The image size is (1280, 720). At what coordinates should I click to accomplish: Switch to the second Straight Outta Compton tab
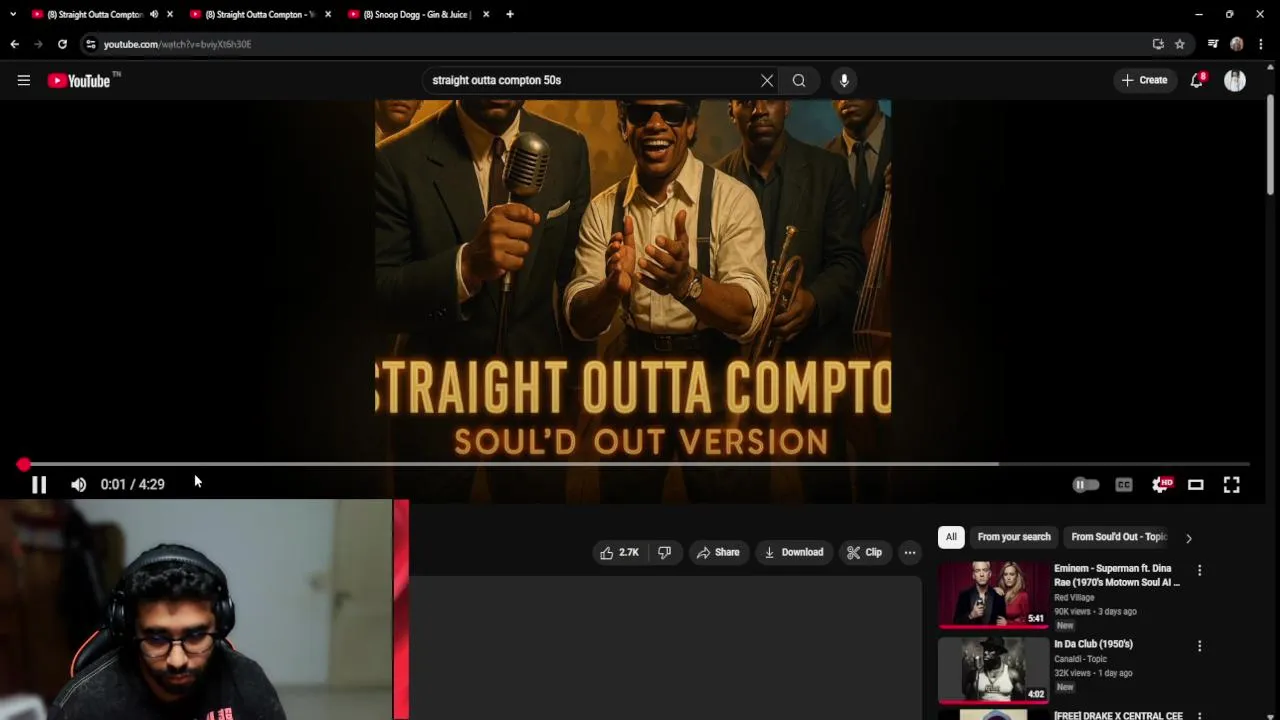click(x=260, y=15)
